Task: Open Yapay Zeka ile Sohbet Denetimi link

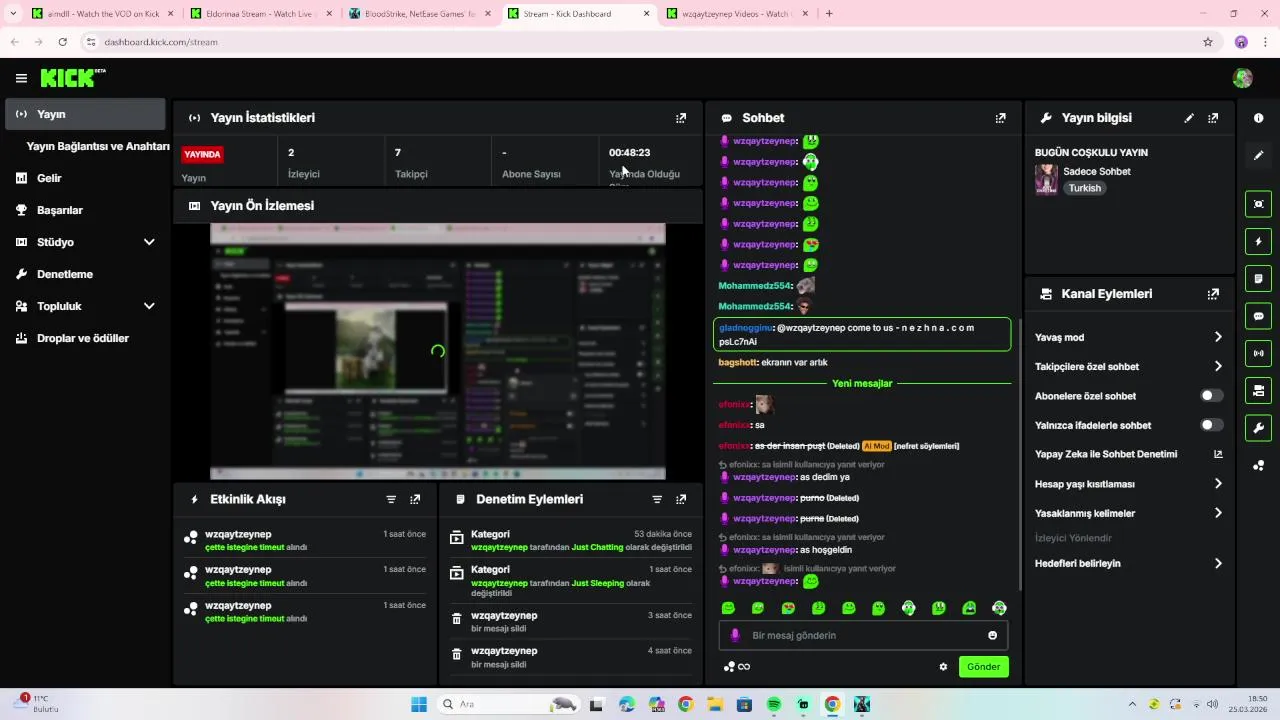Action: coord(1129,454)
